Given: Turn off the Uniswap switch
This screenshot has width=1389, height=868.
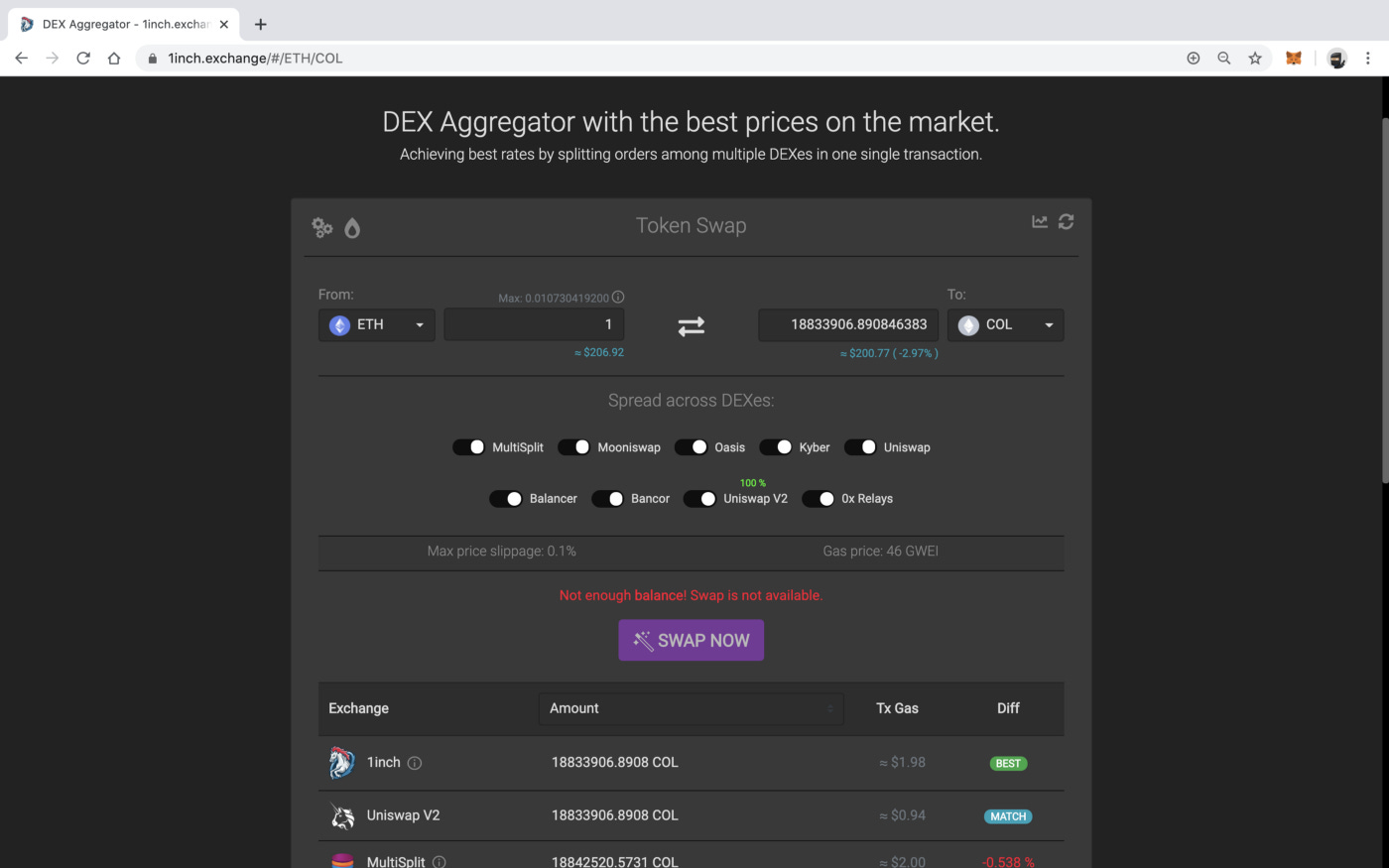Looking at the screenshot, I should pos(860,447).
